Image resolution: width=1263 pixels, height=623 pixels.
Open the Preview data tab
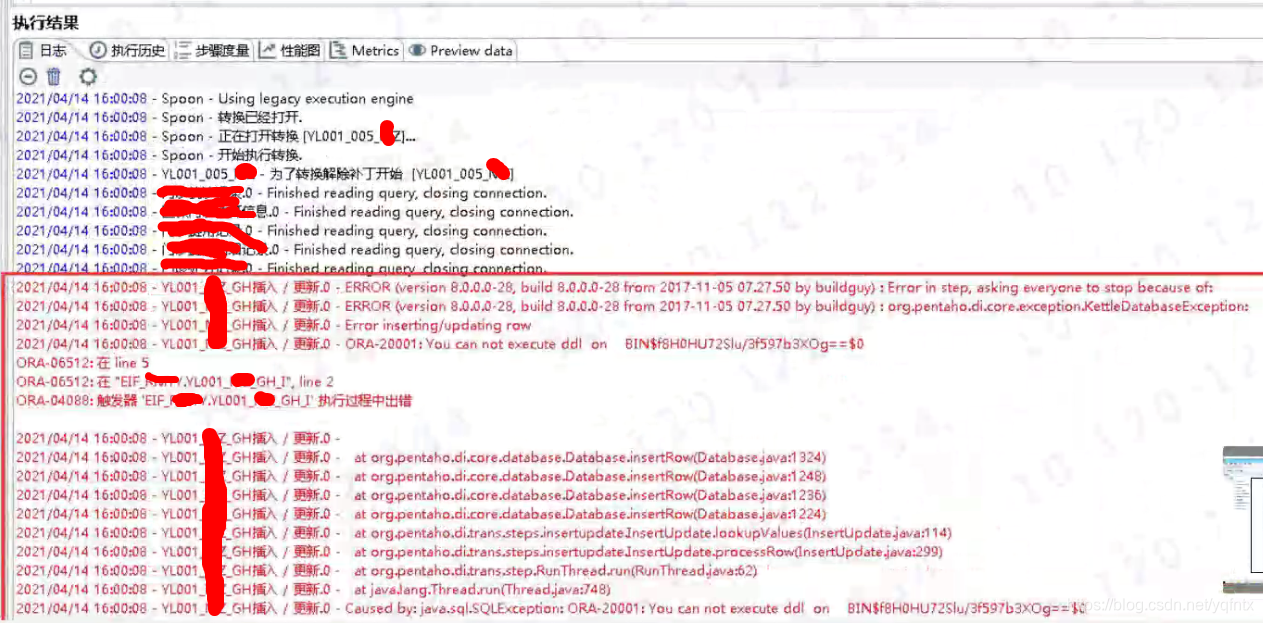[461, 51]
